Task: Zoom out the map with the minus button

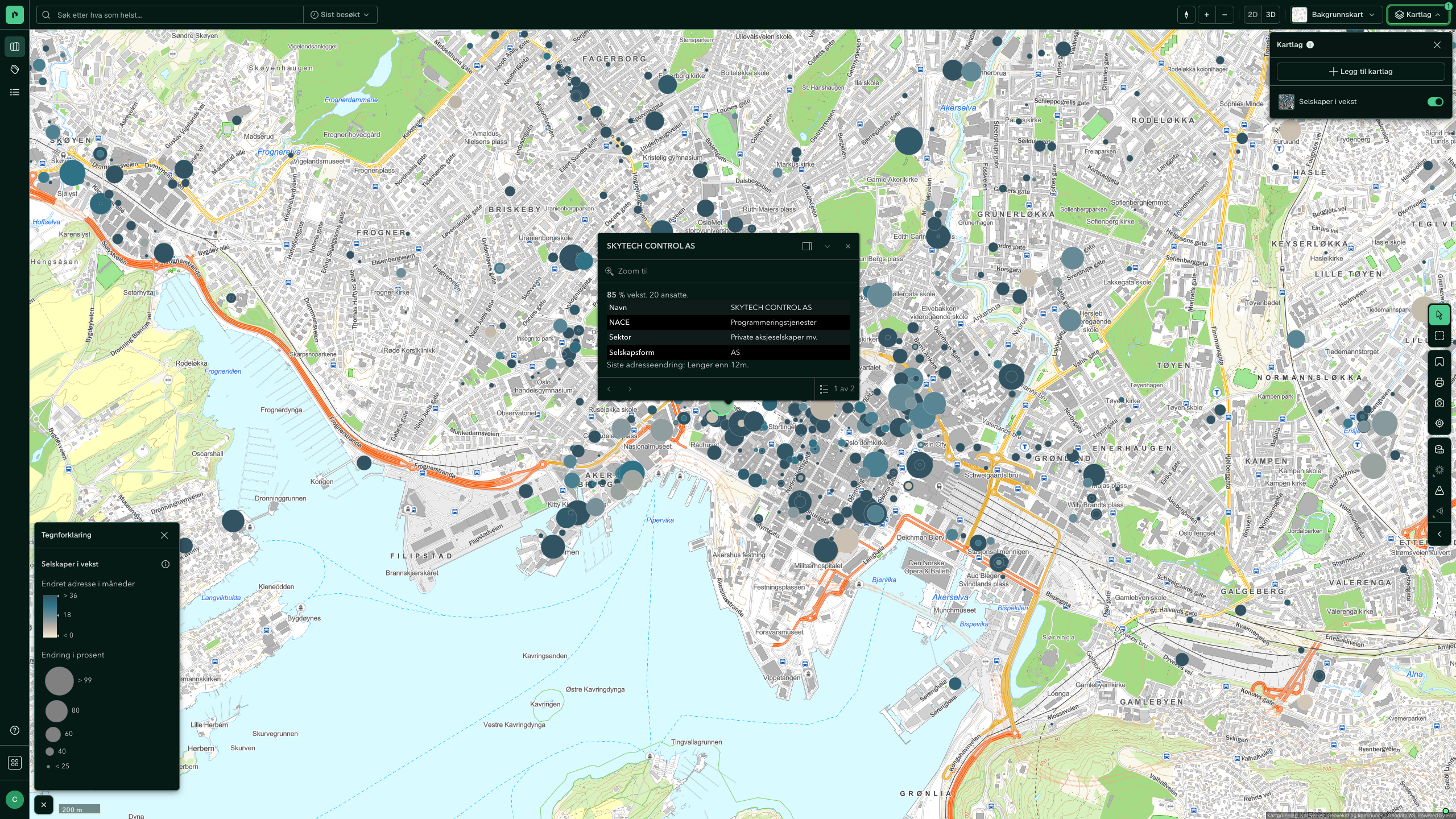Action: [1225, 15]
